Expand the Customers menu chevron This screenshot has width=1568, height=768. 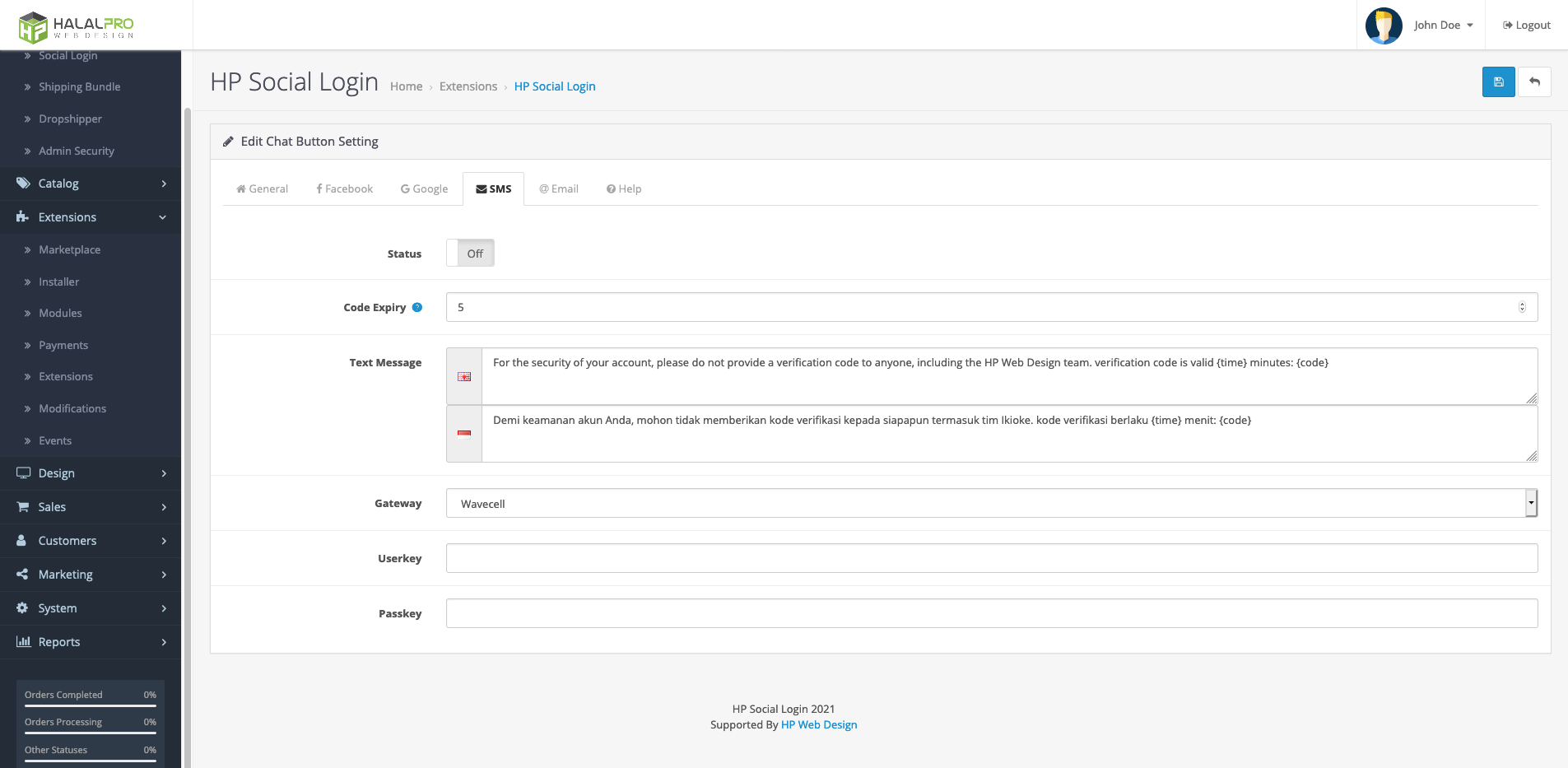[164, 541]
